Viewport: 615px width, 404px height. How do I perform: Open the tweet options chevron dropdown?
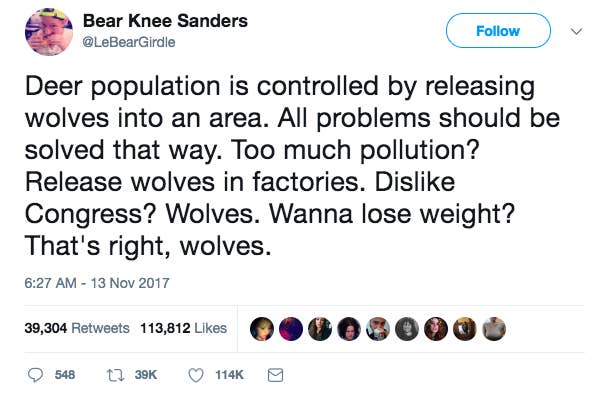(576, 31)
